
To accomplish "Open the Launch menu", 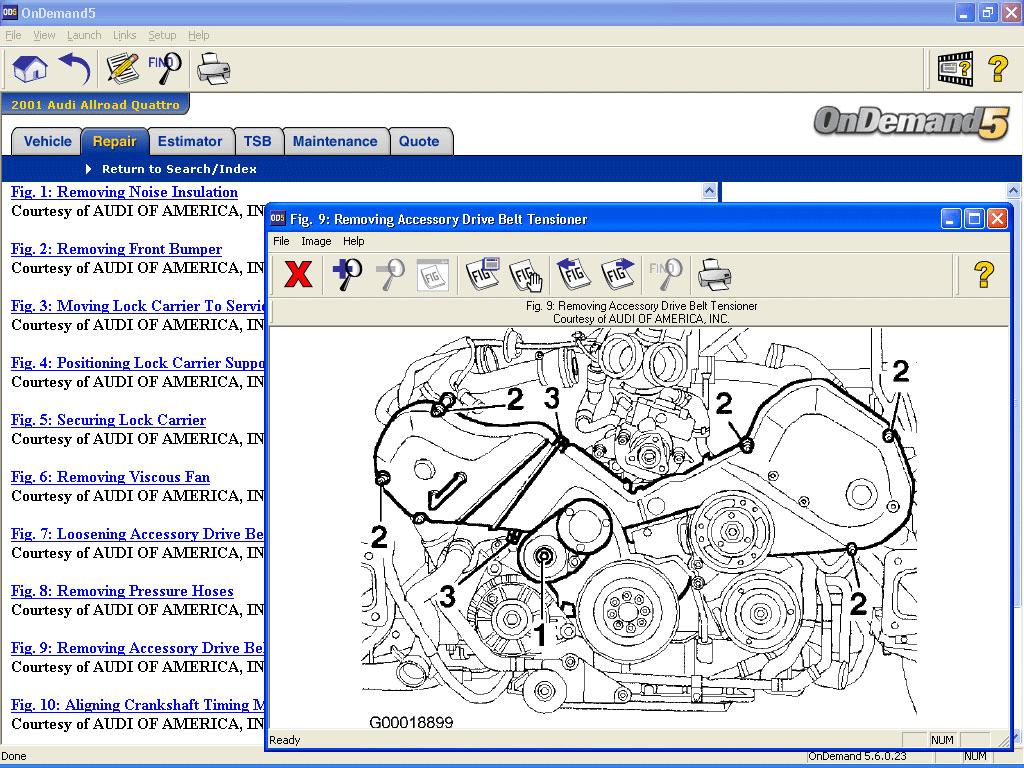I will 84,35.
